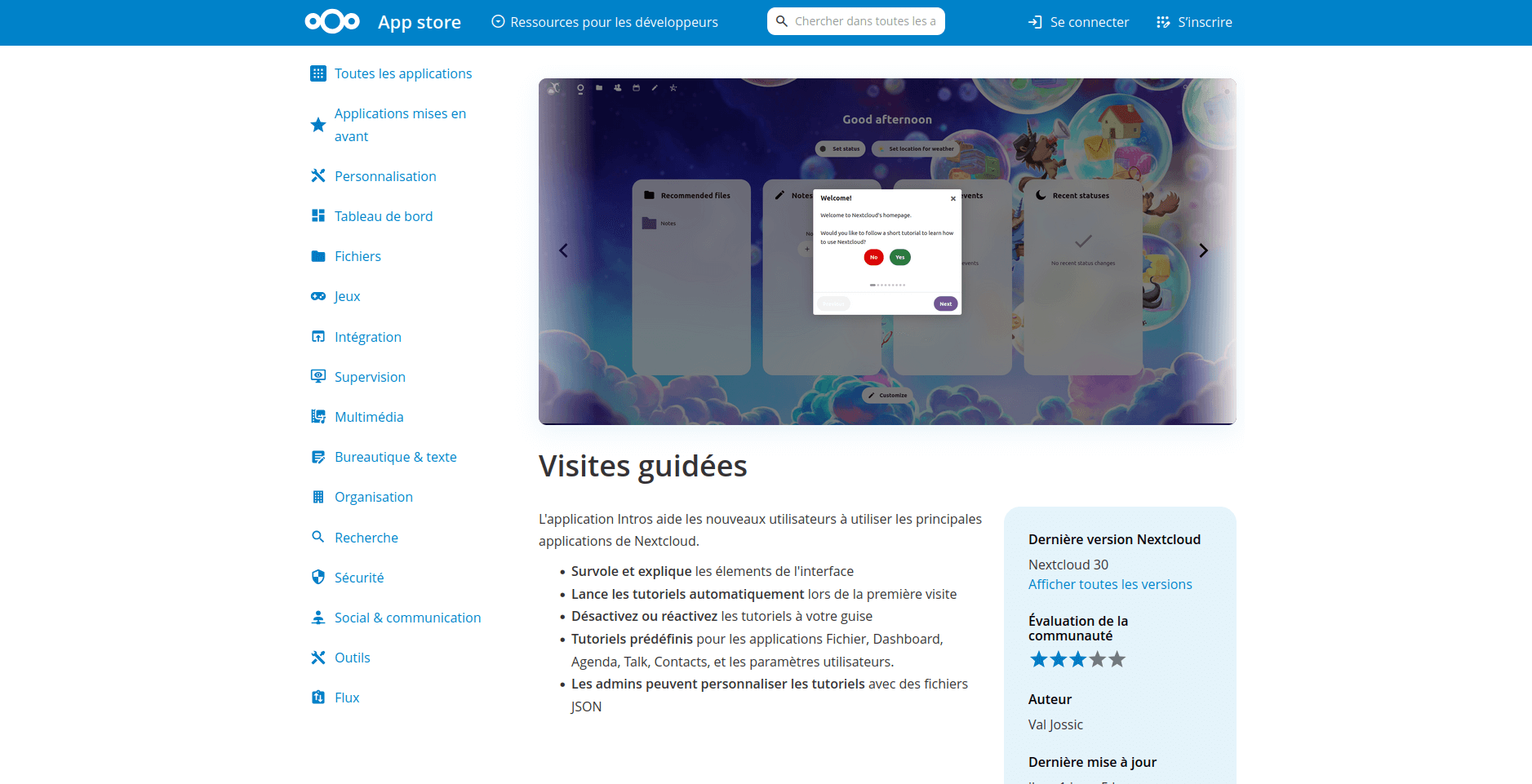Click the Nextcloud logo in header
1532x784 pixels.
(x=332, y=22)
